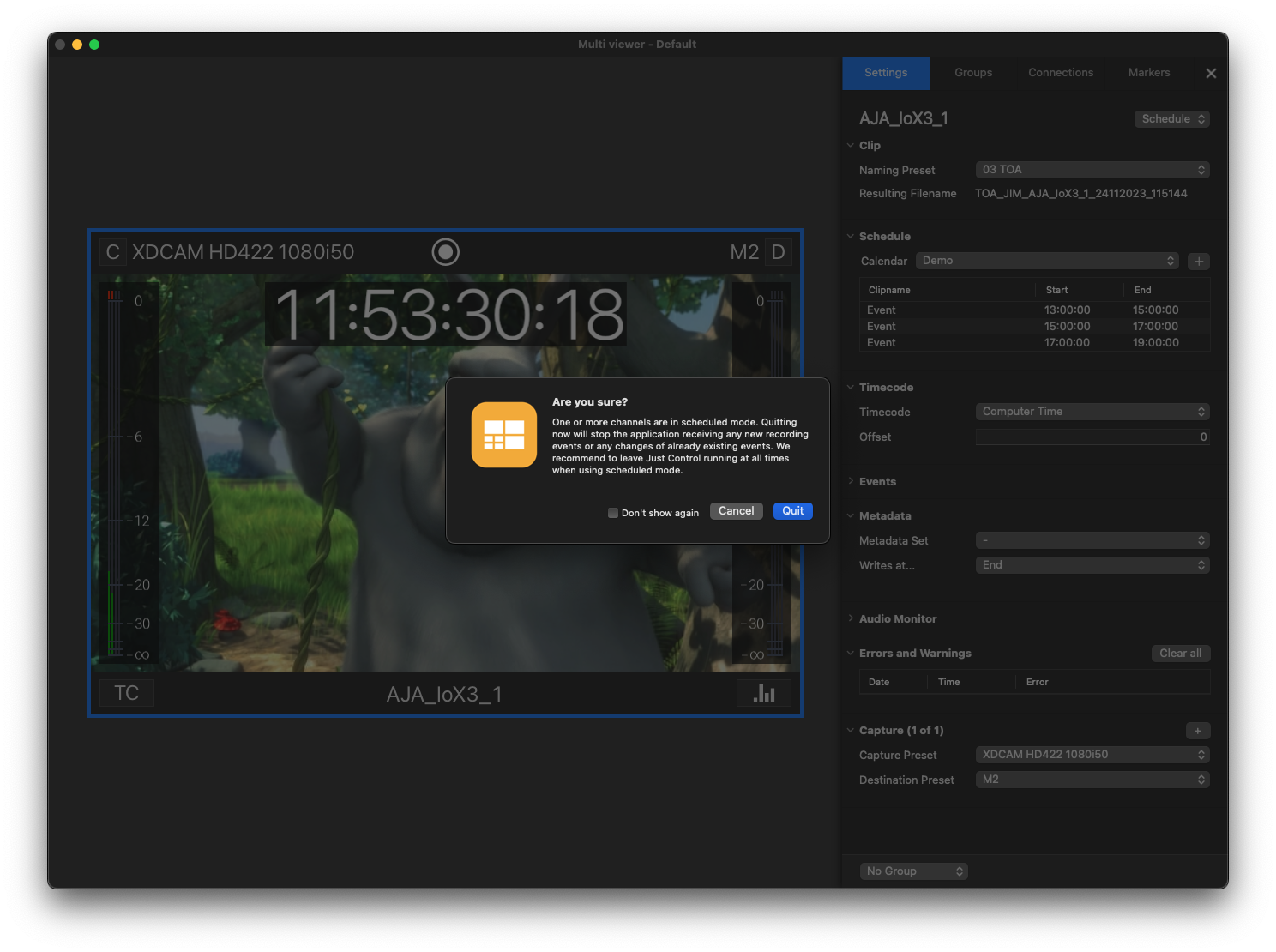
Task: Collapse the Timecode section
Action: pyautogui.click(x=851, y=388)
